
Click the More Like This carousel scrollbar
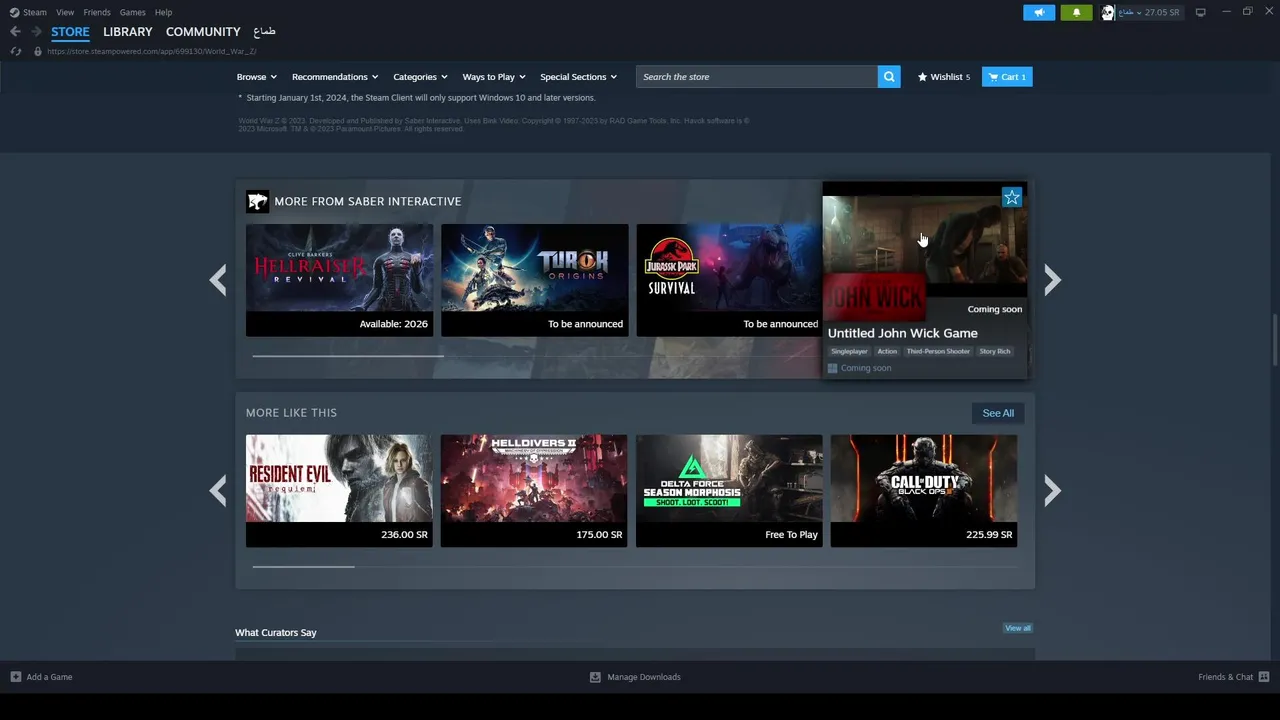pos(303,566)
